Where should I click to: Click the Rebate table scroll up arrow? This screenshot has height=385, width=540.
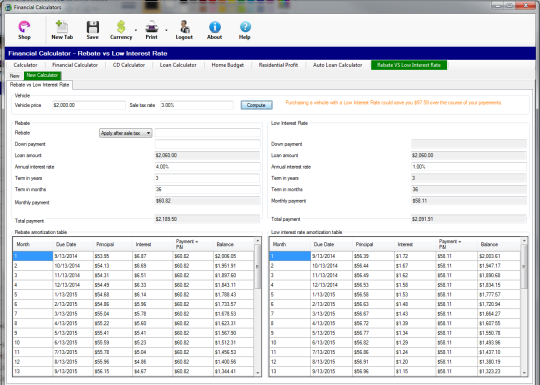257,240
